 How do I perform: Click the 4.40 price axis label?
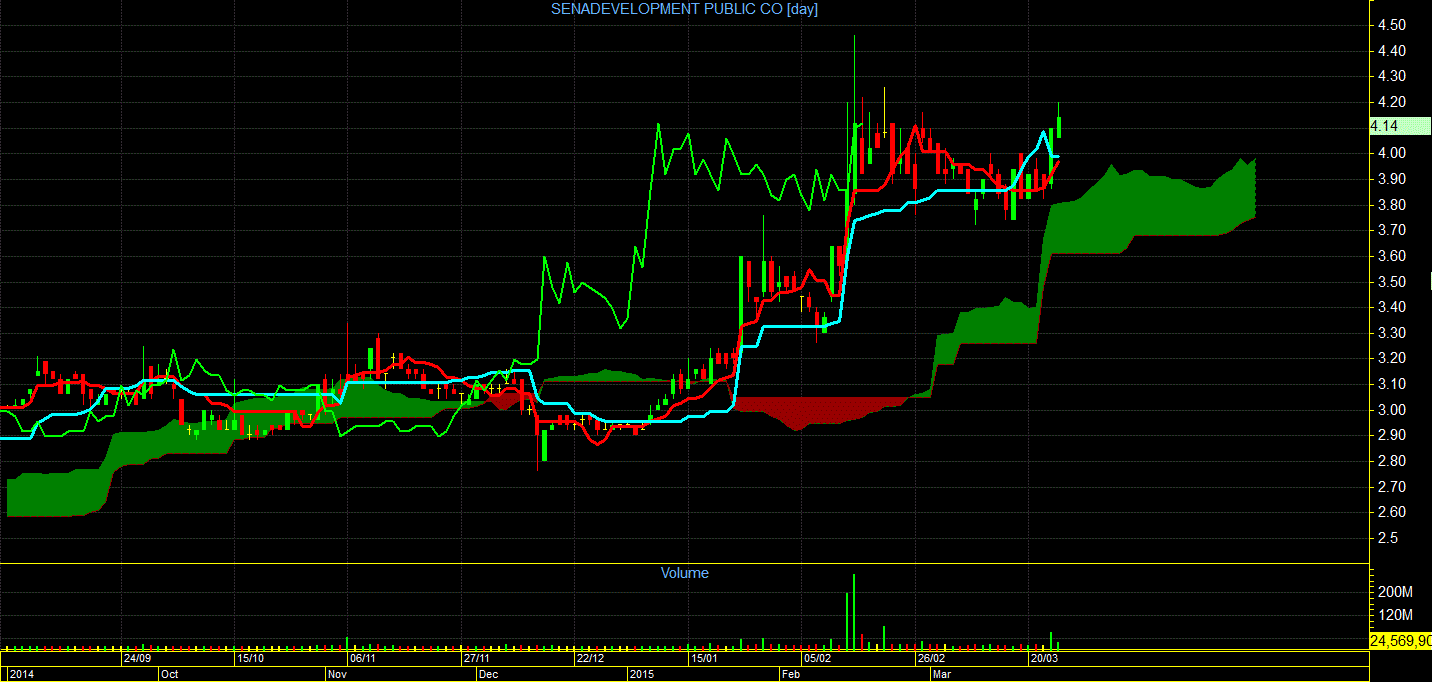(1392, 51)
